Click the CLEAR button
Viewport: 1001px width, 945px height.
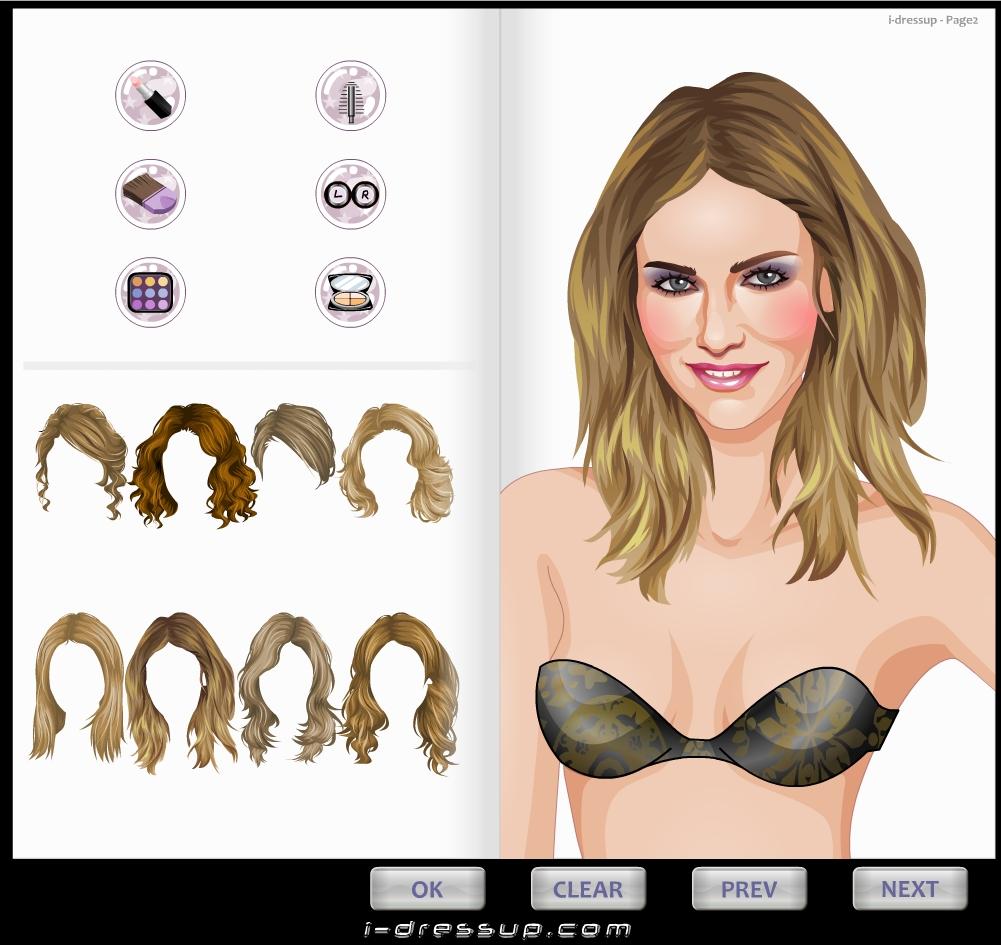tap(588, 889)
